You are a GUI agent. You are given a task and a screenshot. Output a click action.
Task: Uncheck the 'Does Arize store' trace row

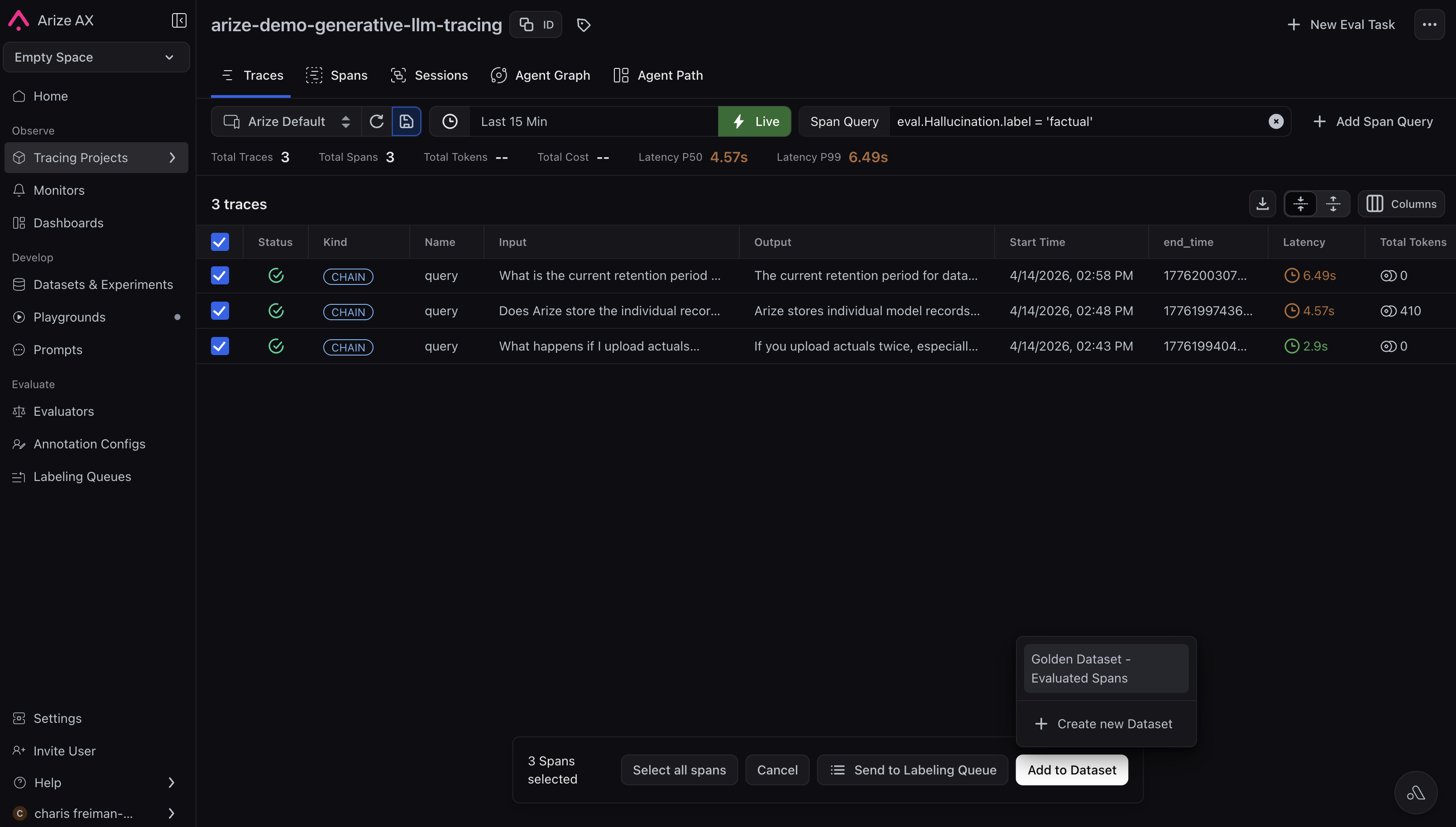[220, 311]
